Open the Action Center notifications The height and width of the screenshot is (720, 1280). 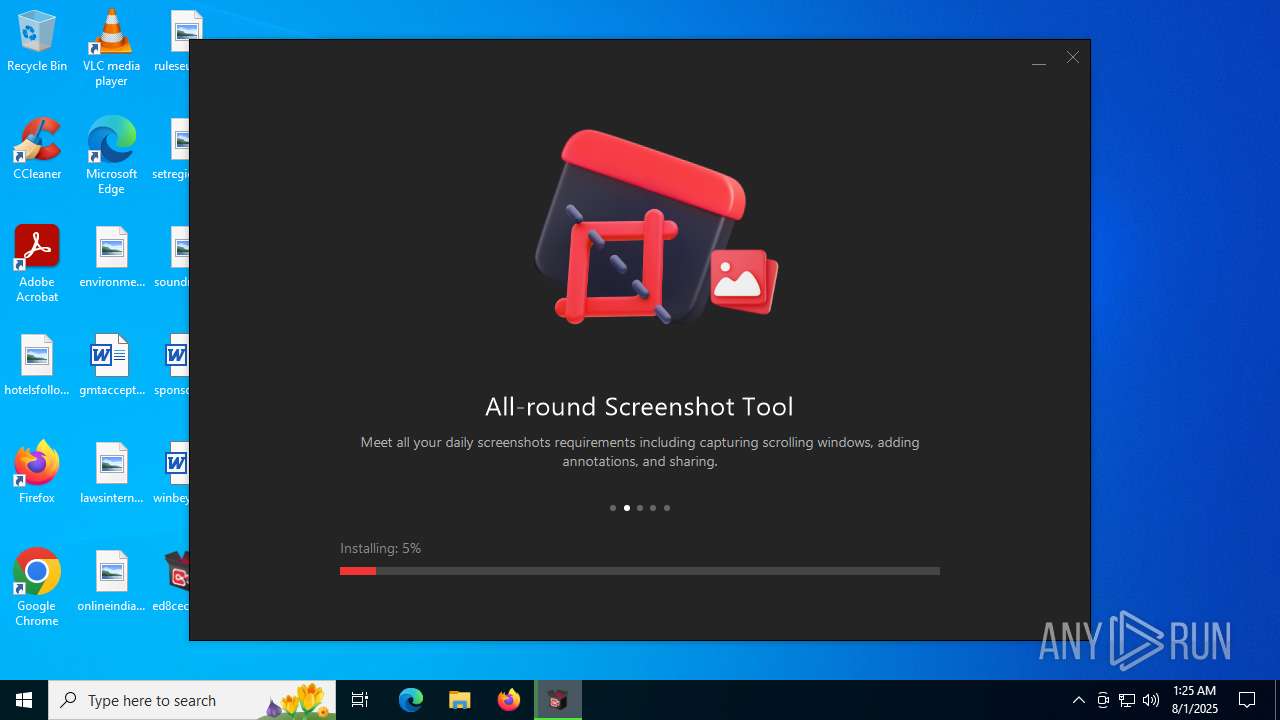[x=1247, y=700]
